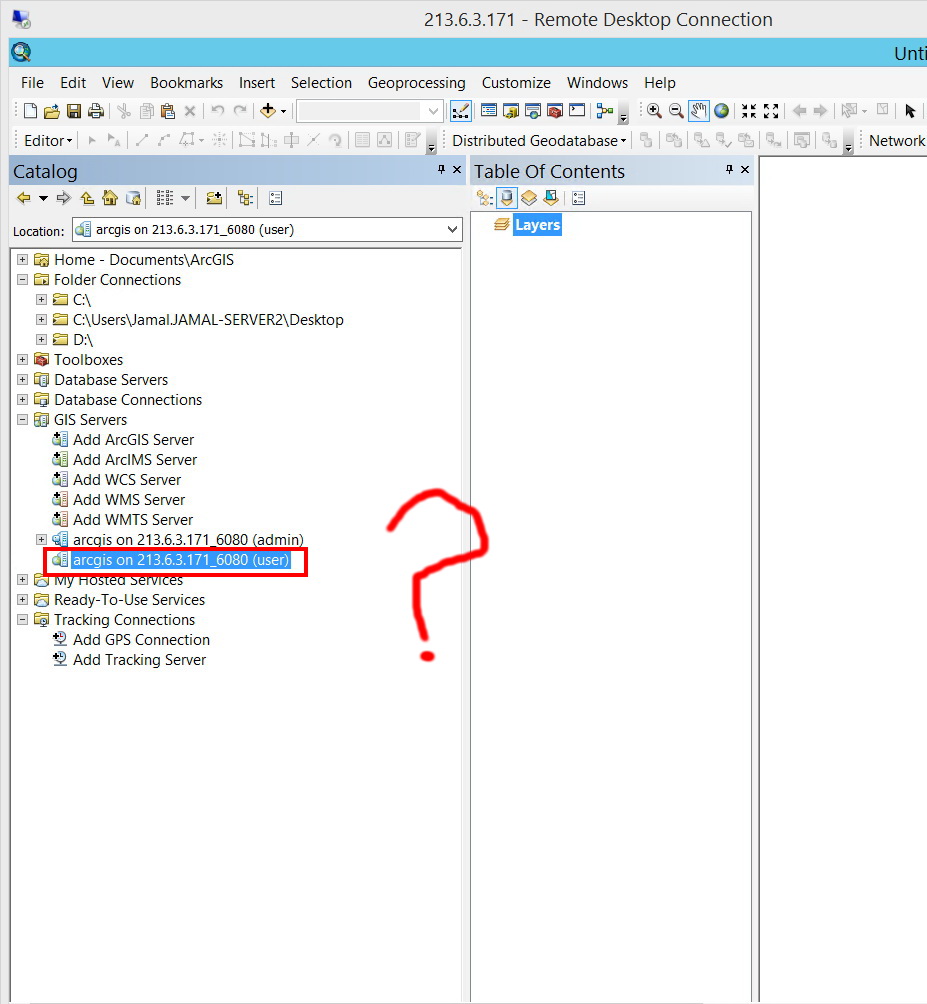Screen dimensions: 927x1004
Task: Open the File menu
Action: [x=32, y=83]
